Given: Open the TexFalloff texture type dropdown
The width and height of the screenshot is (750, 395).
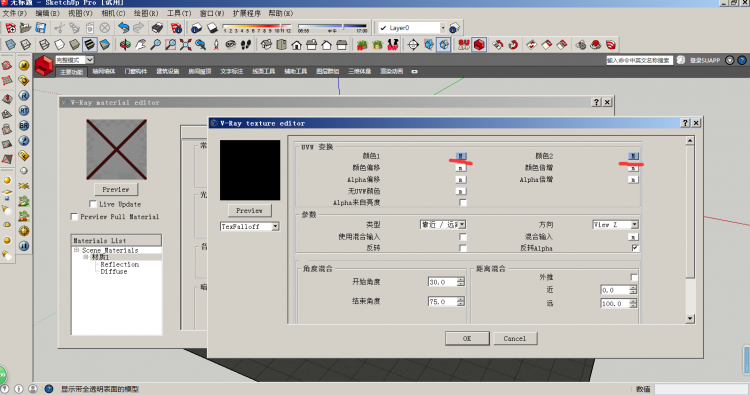Looking at the screenshot, I should [x=276, y=227].
